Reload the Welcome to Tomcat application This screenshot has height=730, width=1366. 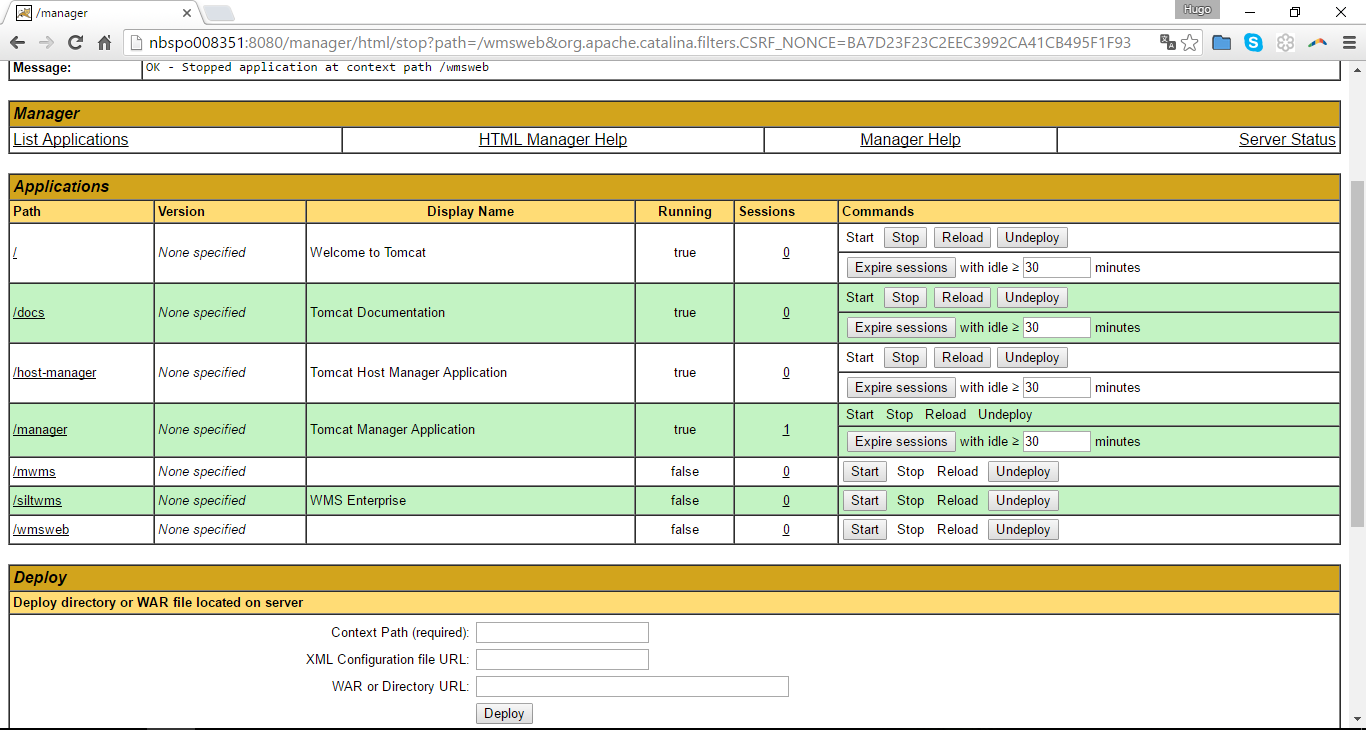962,237
